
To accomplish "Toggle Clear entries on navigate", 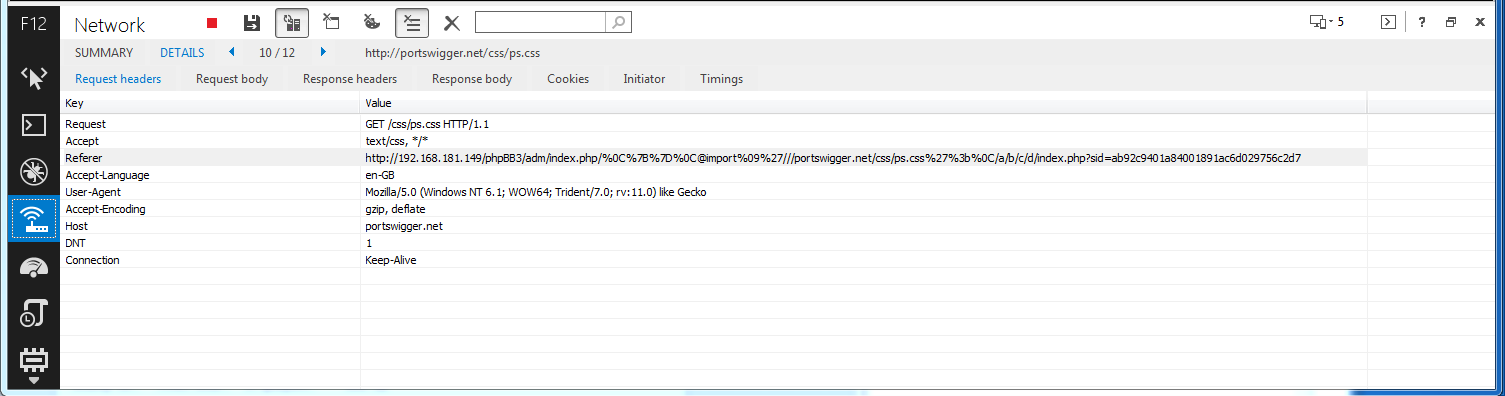I will click(x=412, y=22).
